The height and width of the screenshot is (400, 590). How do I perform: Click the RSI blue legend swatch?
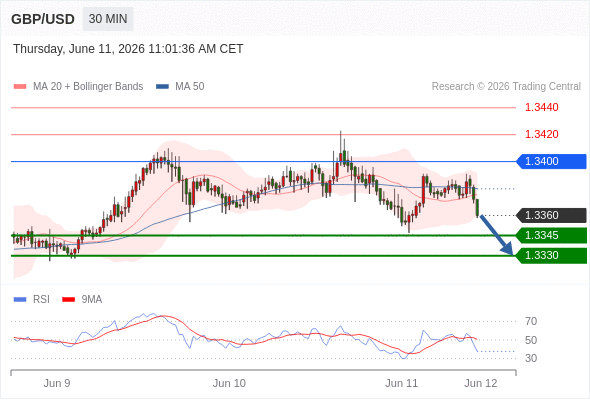click(20, 300)
